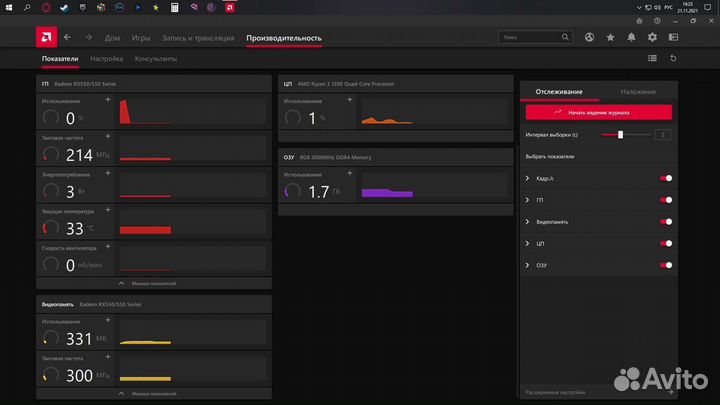This screenshot has height=405, width=720.
Task: Open the Windows action center icon
Action: pyautogui.click(x=708, y=7)
